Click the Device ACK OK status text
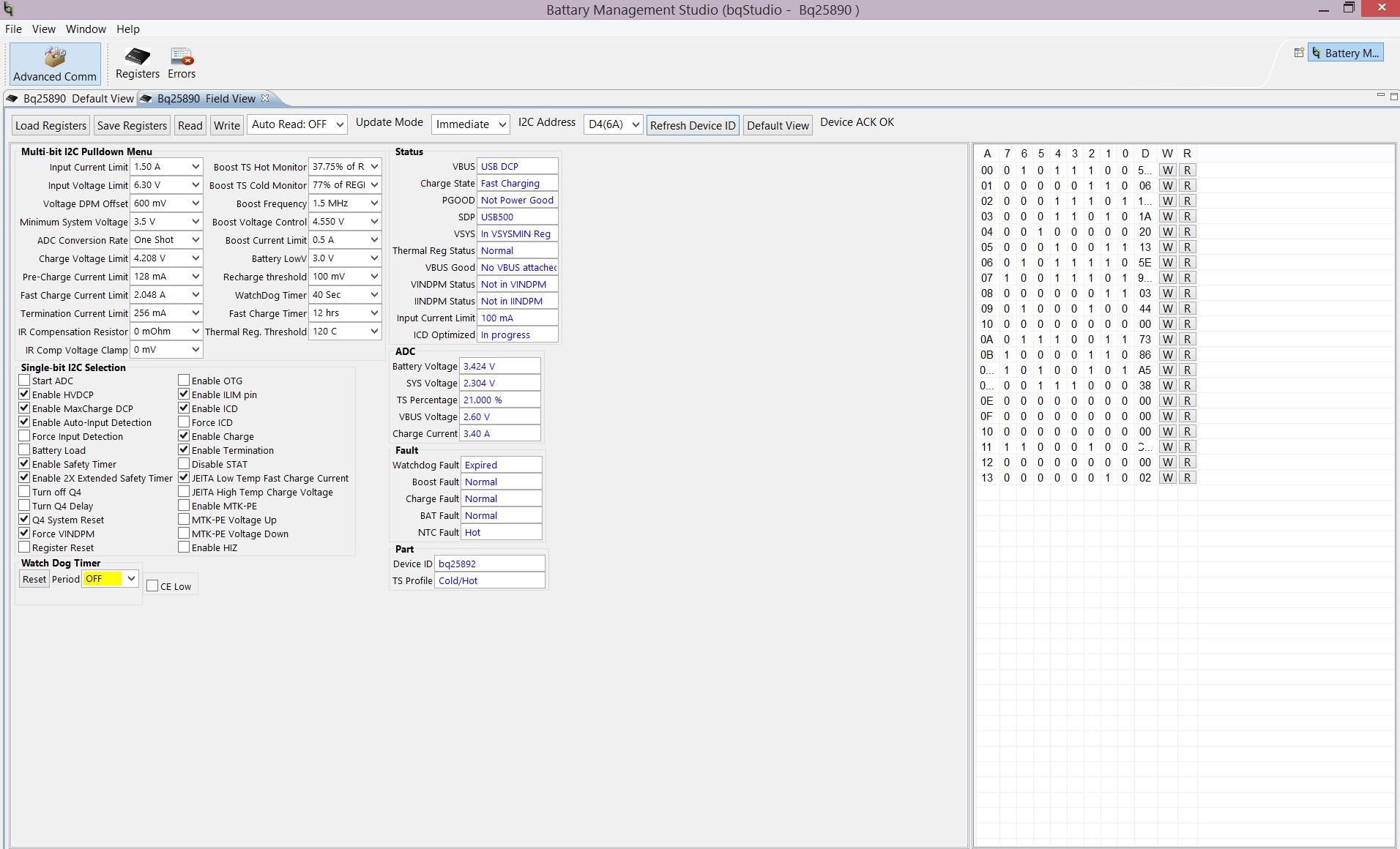 857,122
